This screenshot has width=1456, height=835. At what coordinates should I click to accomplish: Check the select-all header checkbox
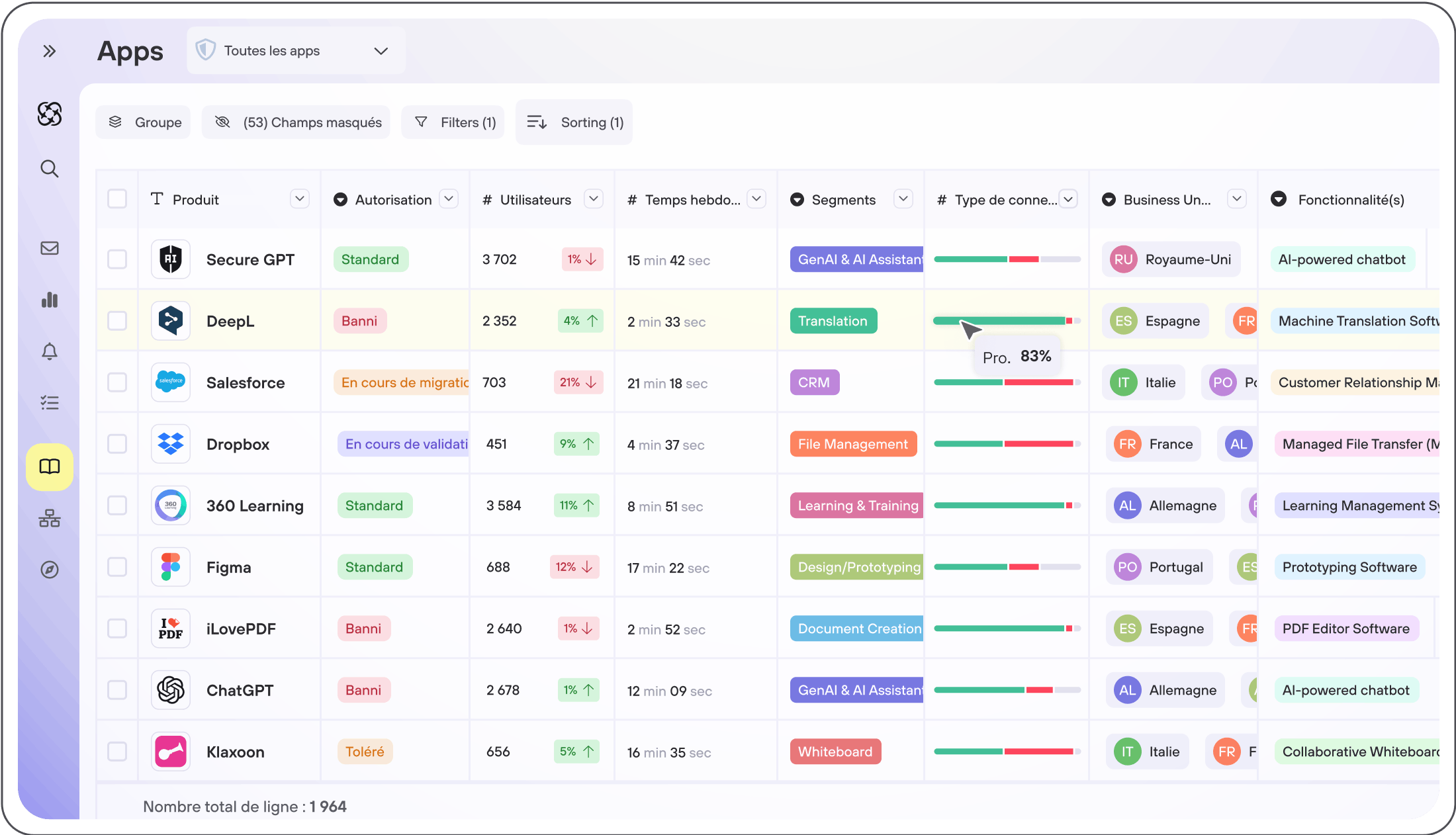[117, 199]
